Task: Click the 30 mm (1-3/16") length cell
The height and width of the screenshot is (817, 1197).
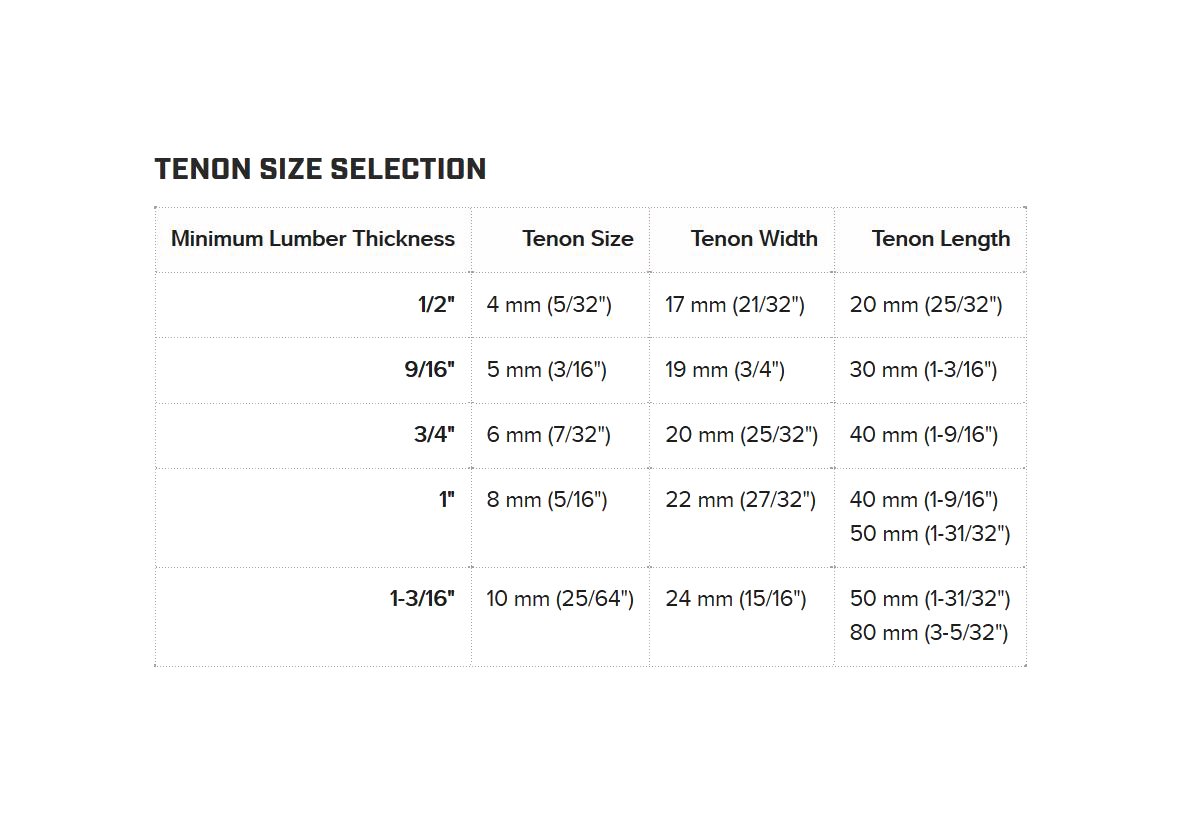Action: pyautogui.click(x=924, y=370)
